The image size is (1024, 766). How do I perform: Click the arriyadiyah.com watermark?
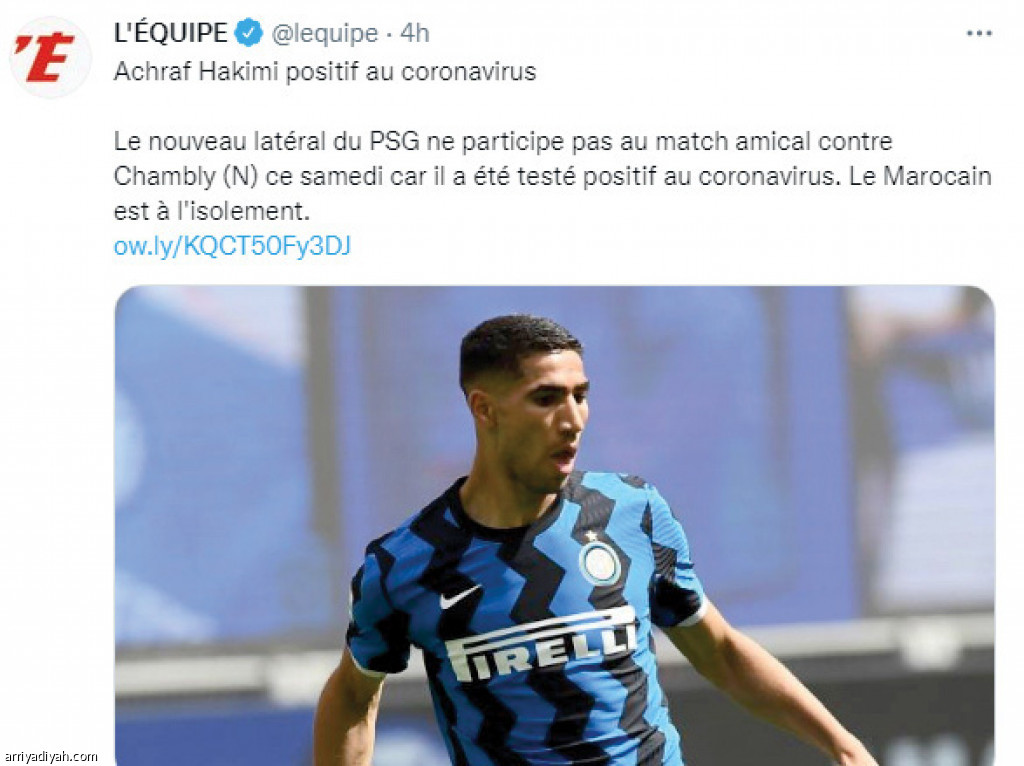point(50,756)
